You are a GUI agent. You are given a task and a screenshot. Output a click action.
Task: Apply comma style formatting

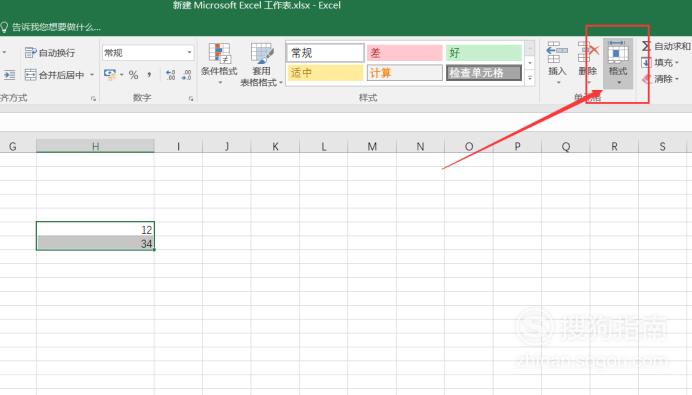(x=150, y=75)
